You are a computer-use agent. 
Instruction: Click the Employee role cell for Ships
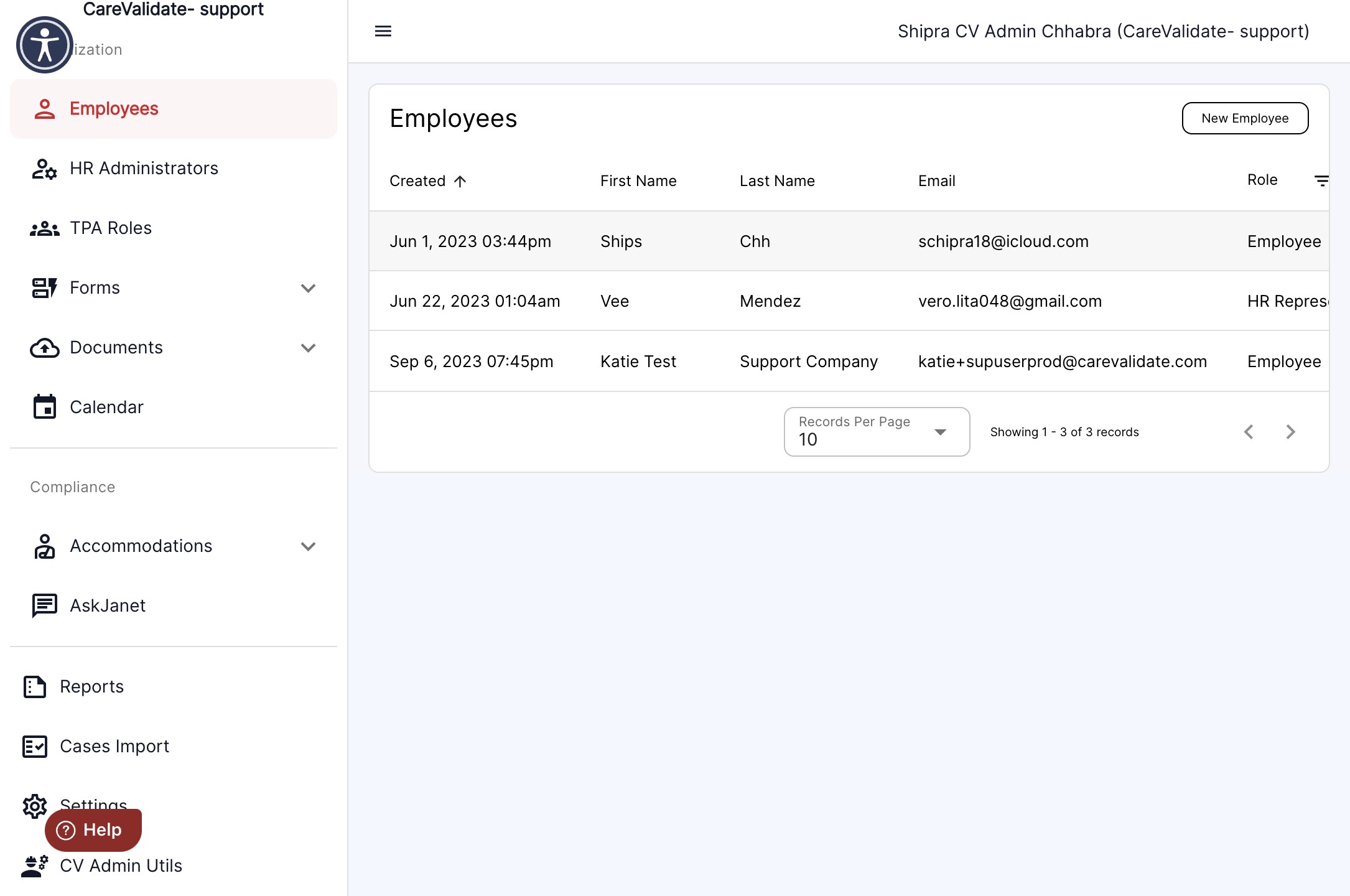[1284, 241]
